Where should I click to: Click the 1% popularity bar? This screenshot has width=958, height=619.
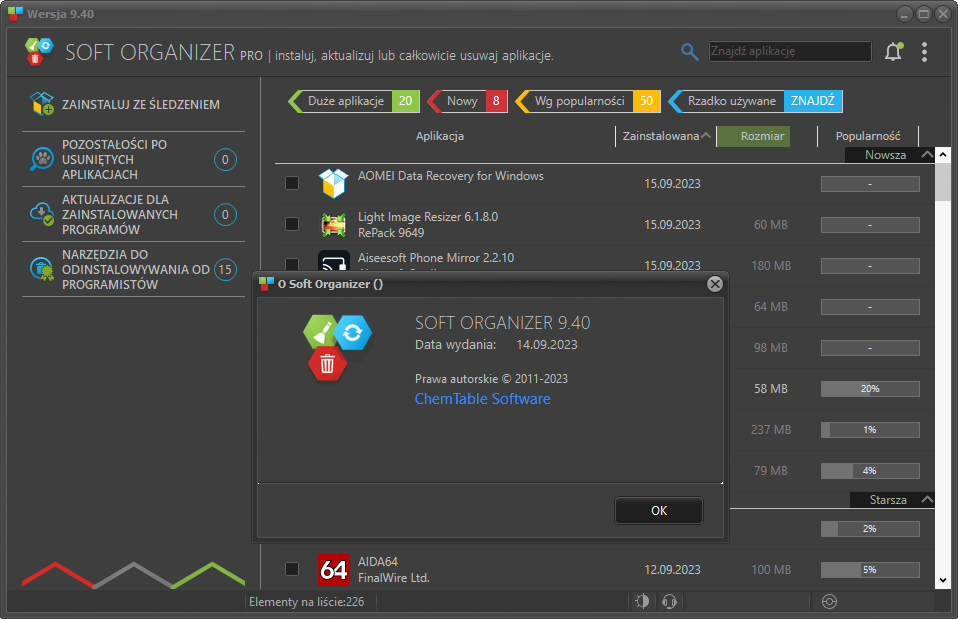click(870, 430)
